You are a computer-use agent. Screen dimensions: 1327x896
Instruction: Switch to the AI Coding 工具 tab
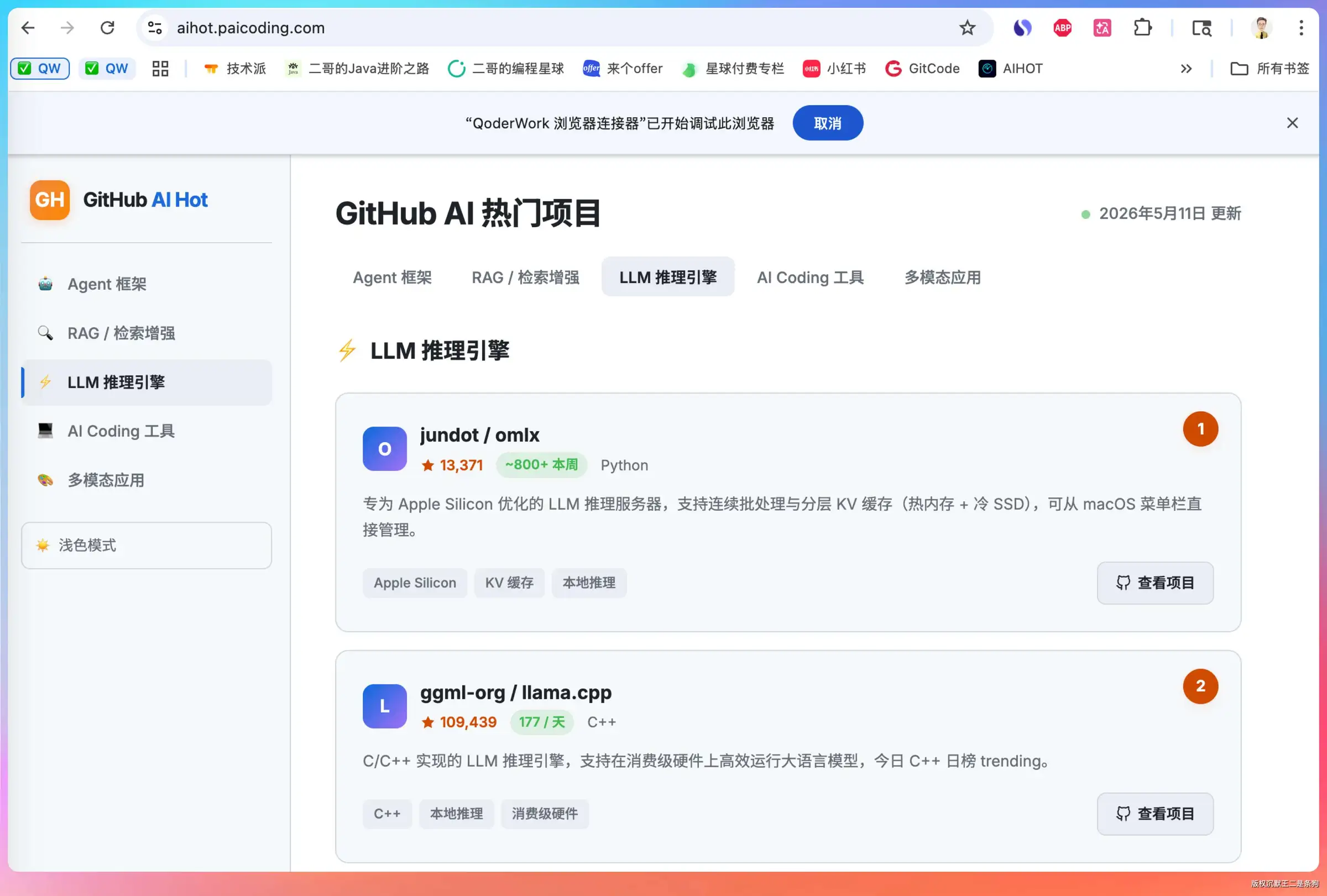pos(810,277)
